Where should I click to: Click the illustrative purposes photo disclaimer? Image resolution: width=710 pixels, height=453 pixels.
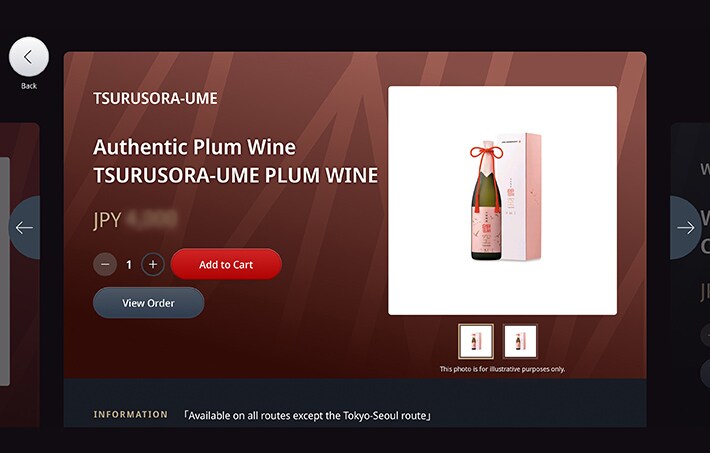502,369
